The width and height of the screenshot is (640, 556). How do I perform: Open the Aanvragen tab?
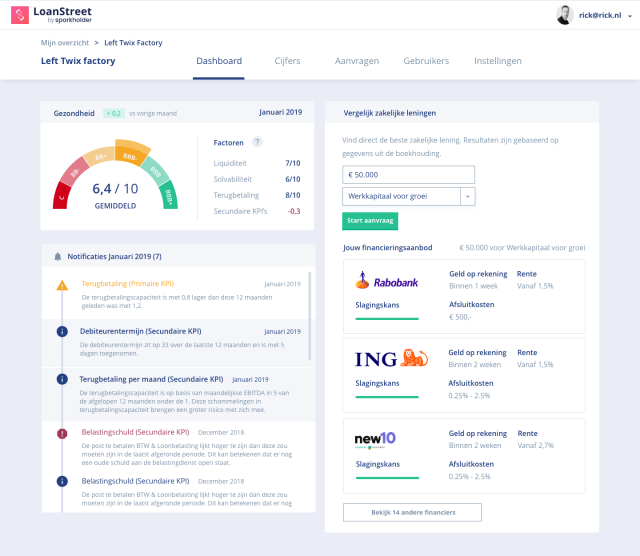(357, 61)
